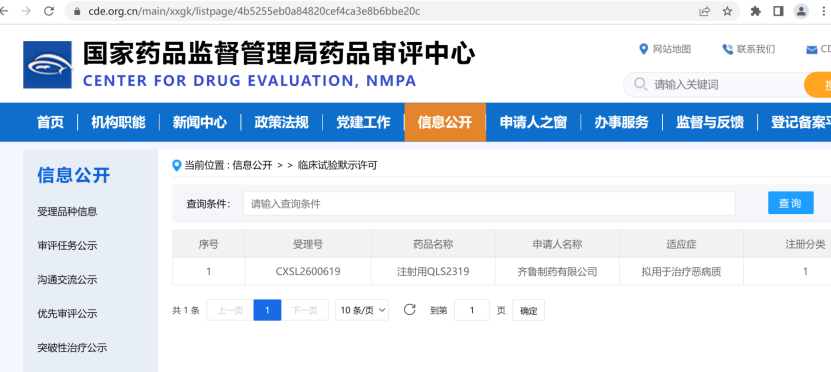This screenshot has width=831, height=372.
Task: Click the CDE fish logo
Action: click(x=47, y=65)
